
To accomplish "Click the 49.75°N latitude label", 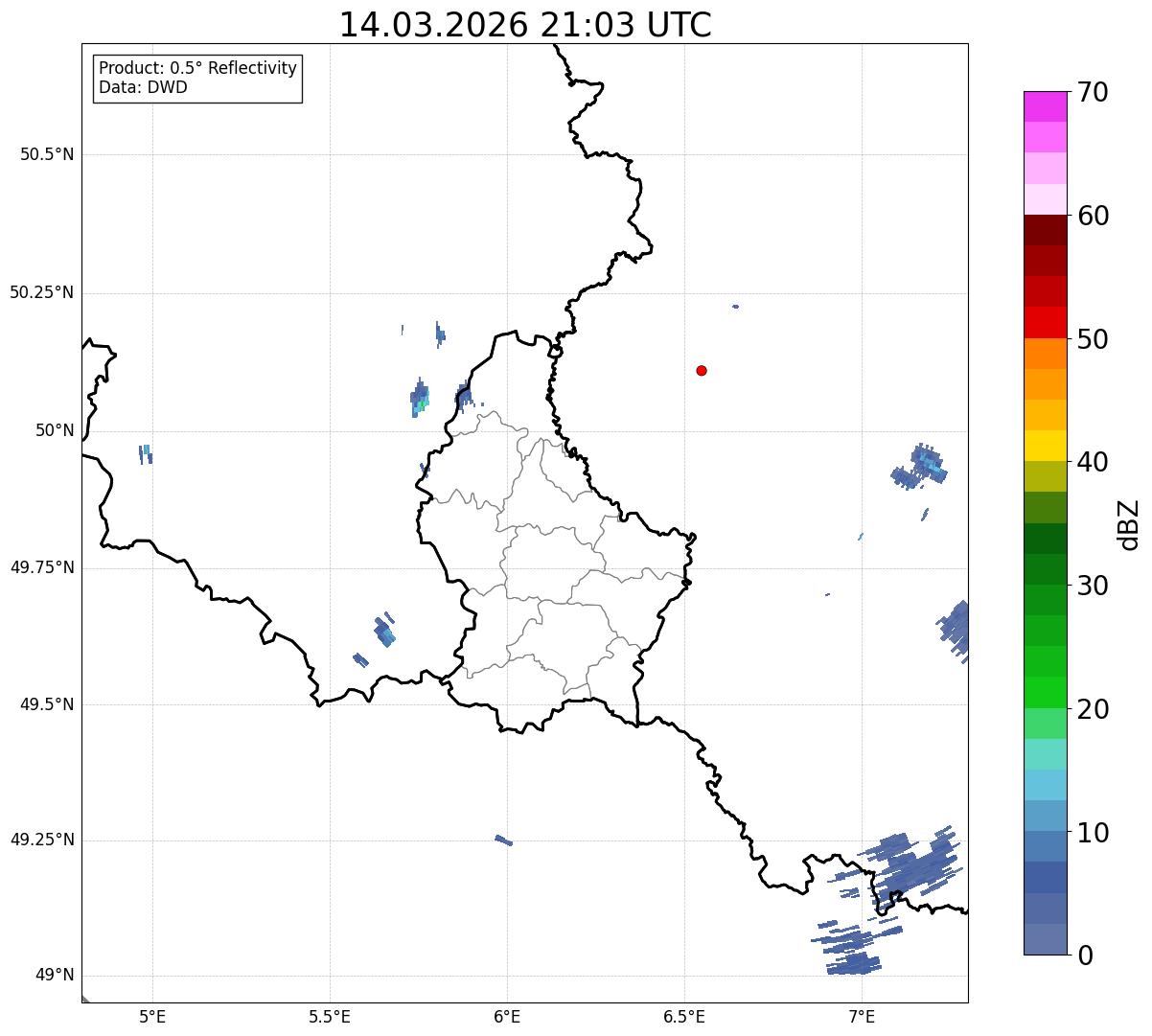I will pos(41,567).
